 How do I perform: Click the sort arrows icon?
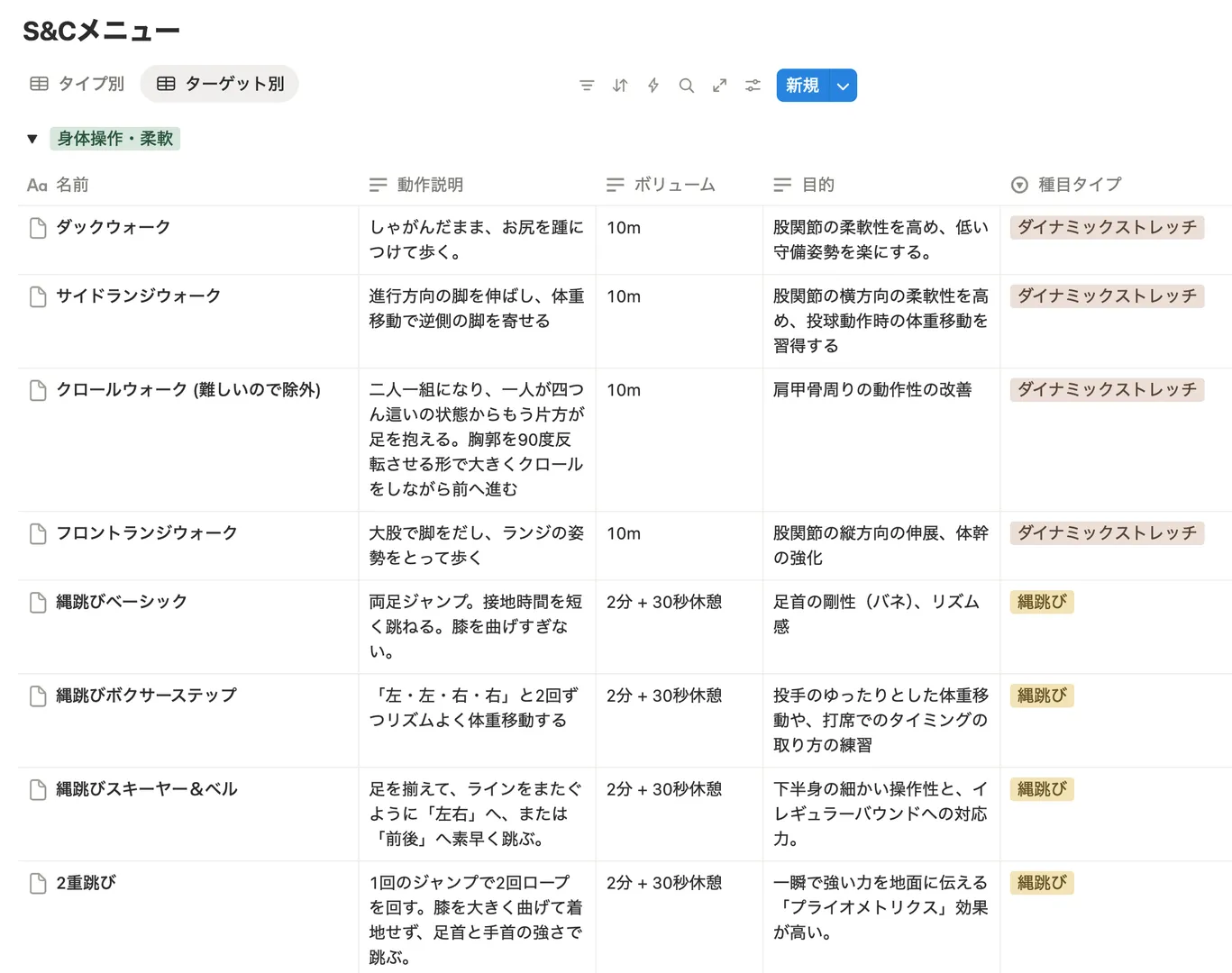[620, 86]
